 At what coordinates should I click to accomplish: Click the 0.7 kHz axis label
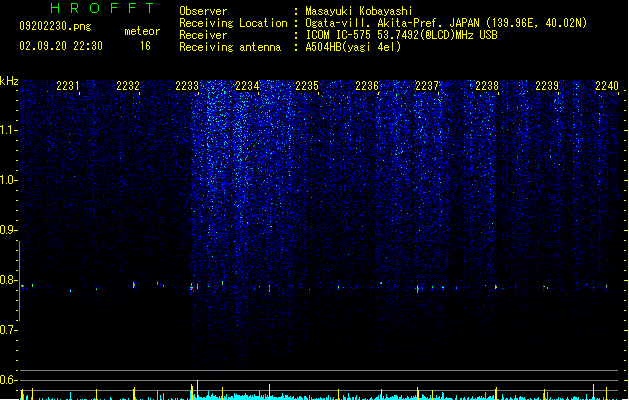point(8,330)
